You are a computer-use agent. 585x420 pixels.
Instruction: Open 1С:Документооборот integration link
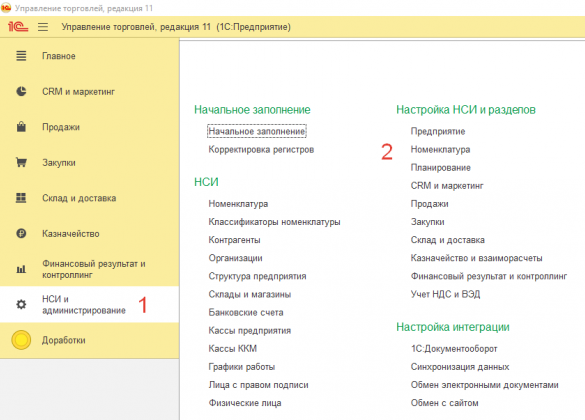pyautogui.click(x=454, y=349)
